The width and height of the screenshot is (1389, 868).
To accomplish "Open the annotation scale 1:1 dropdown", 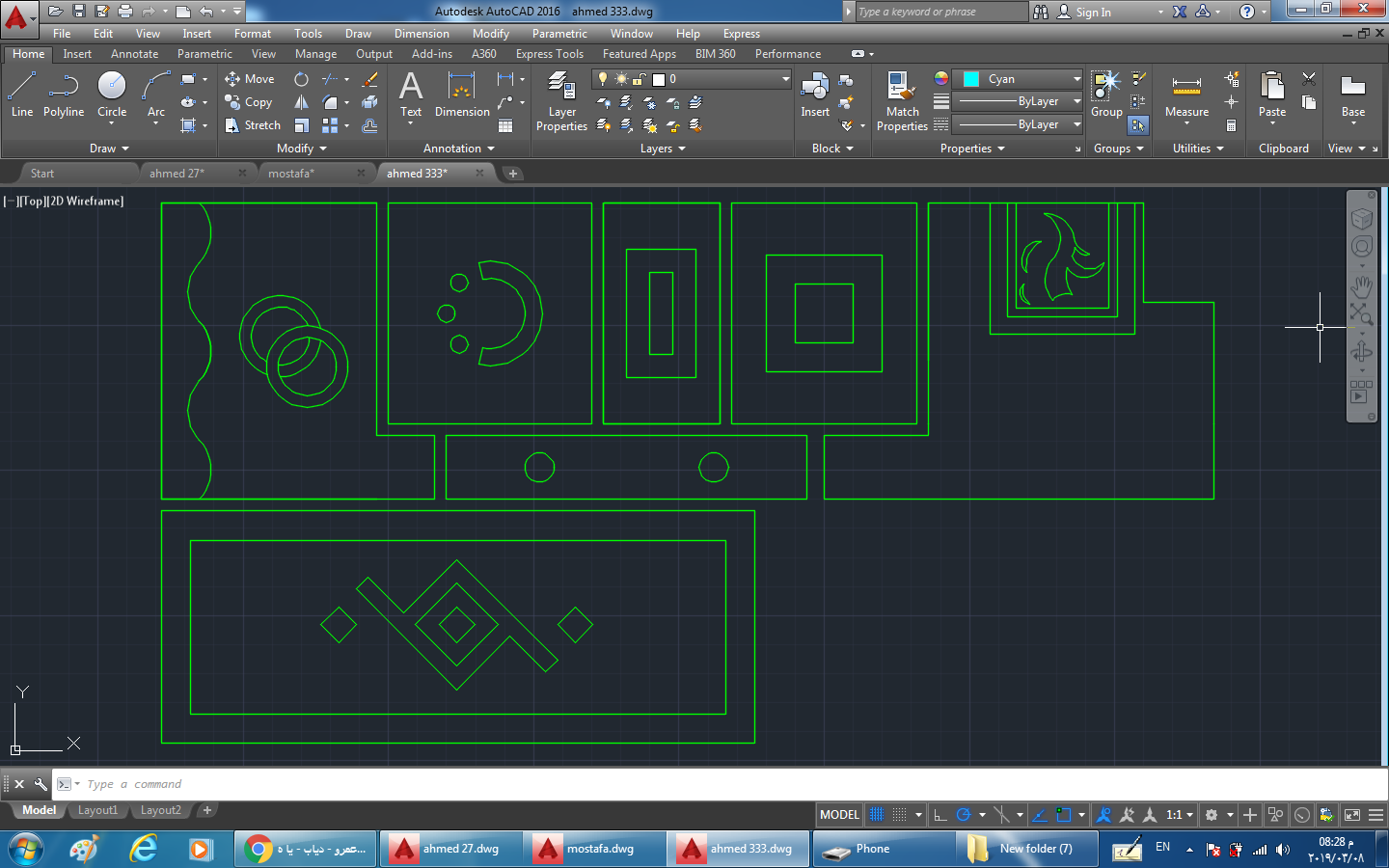I will point(1180,815).
